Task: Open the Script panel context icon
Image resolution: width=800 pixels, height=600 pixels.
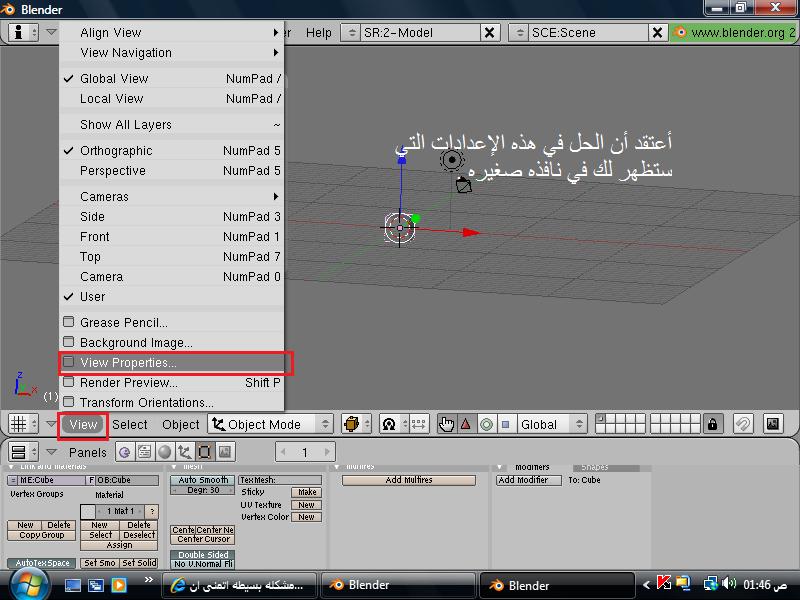Action: click(144, 452)
